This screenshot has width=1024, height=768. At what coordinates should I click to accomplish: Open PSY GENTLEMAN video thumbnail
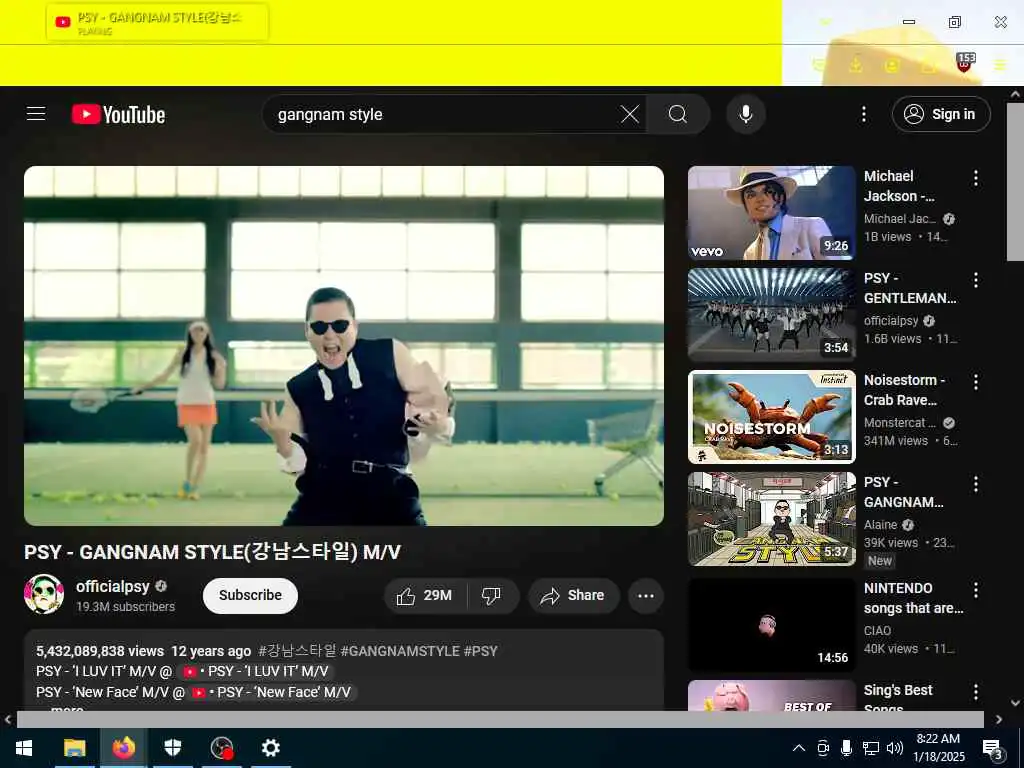pos(771,315)
